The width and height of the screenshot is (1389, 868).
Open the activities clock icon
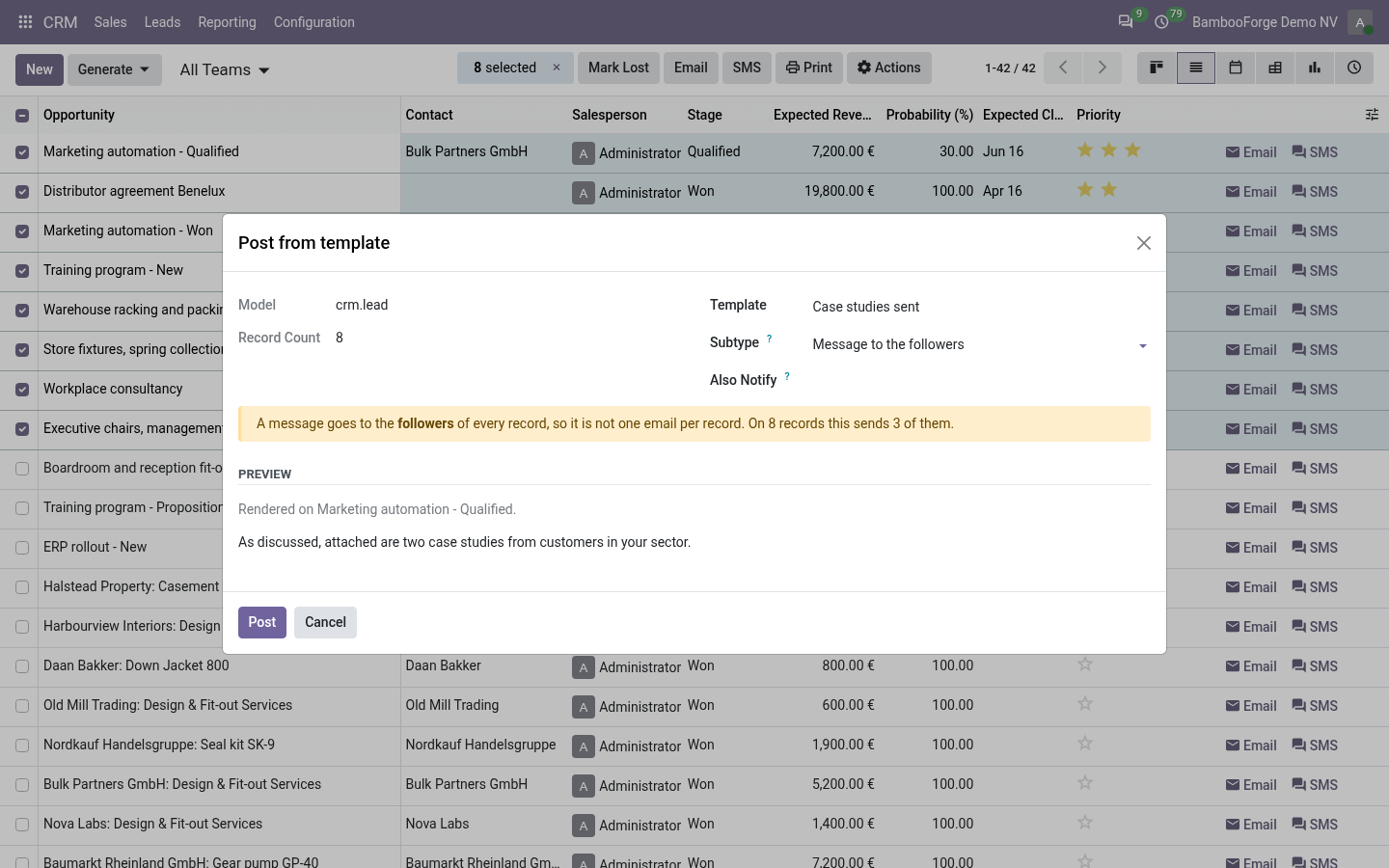click(x=1161, y=22)
